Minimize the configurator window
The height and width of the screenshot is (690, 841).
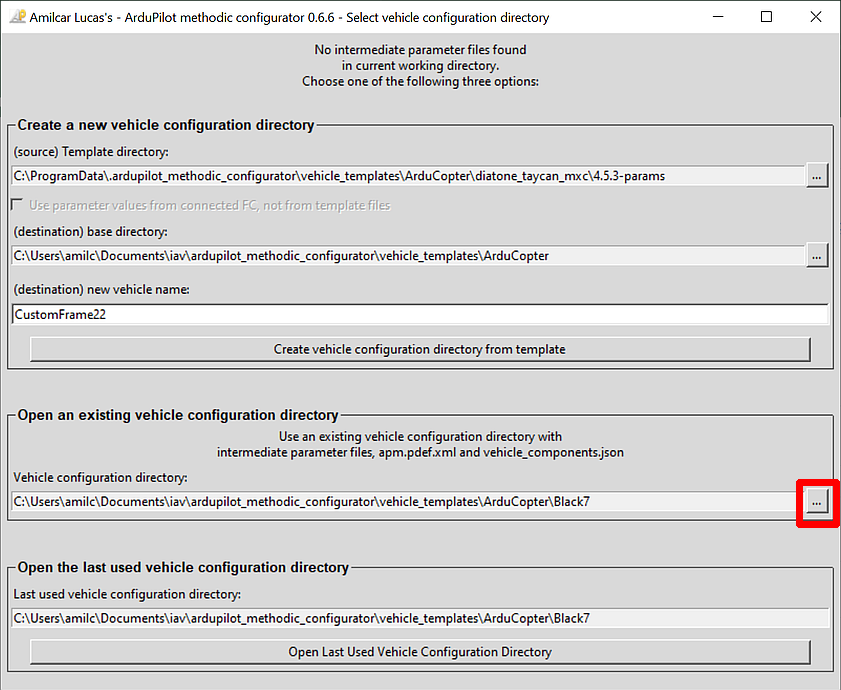tap(718, 17)
